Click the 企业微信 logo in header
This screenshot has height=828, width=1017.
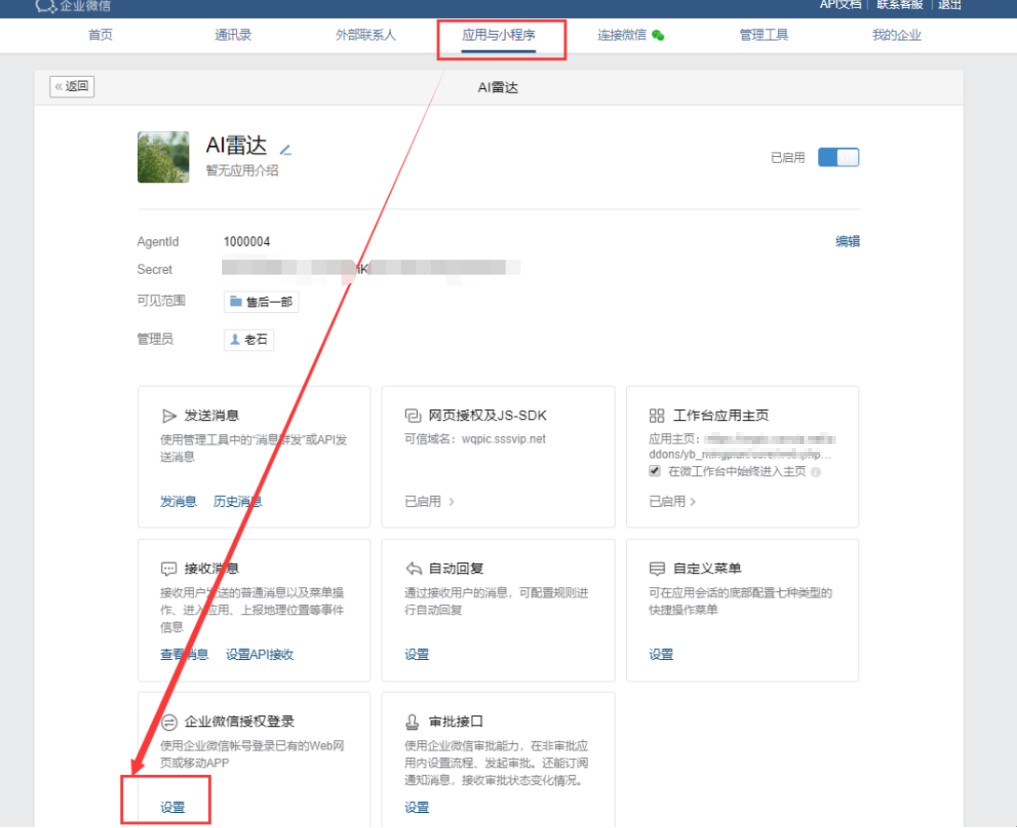(x=73, y=6)
